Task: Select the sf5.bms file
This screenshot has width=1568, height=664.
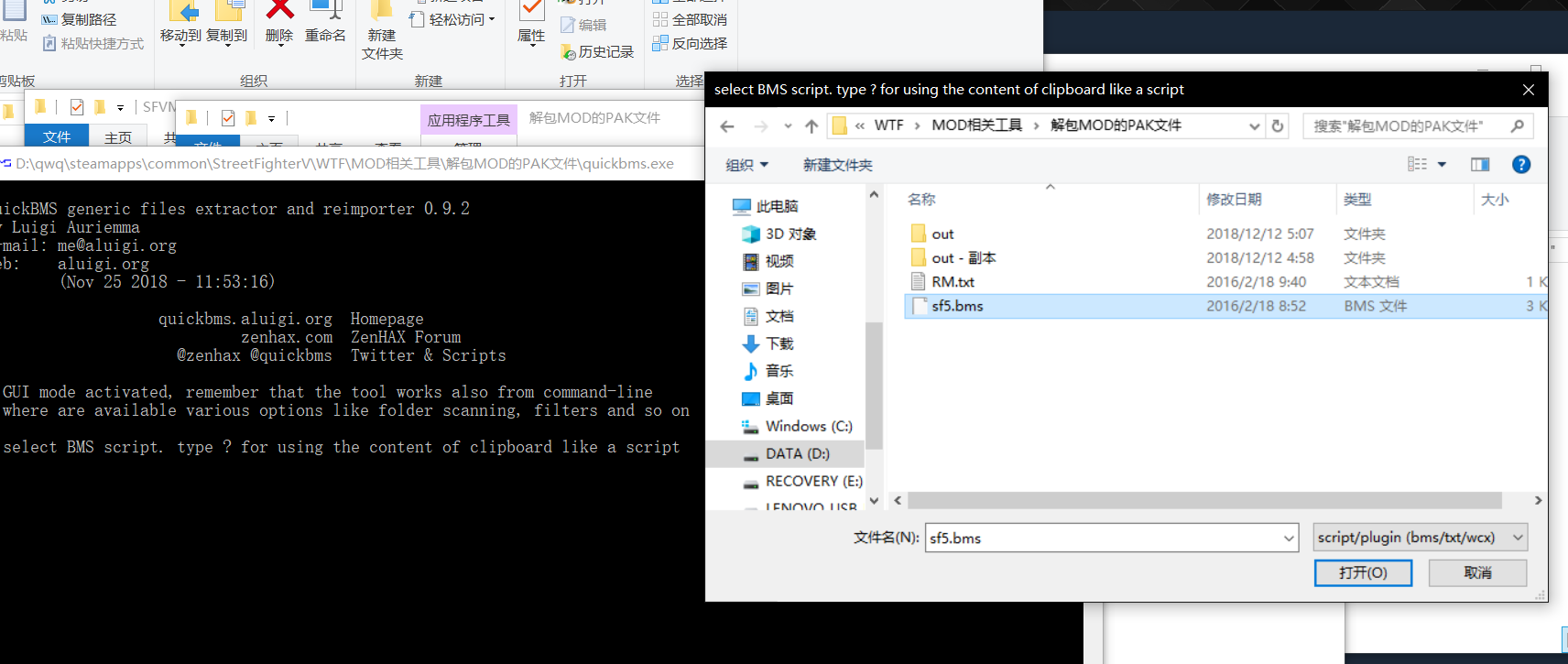Action: 1225,306
